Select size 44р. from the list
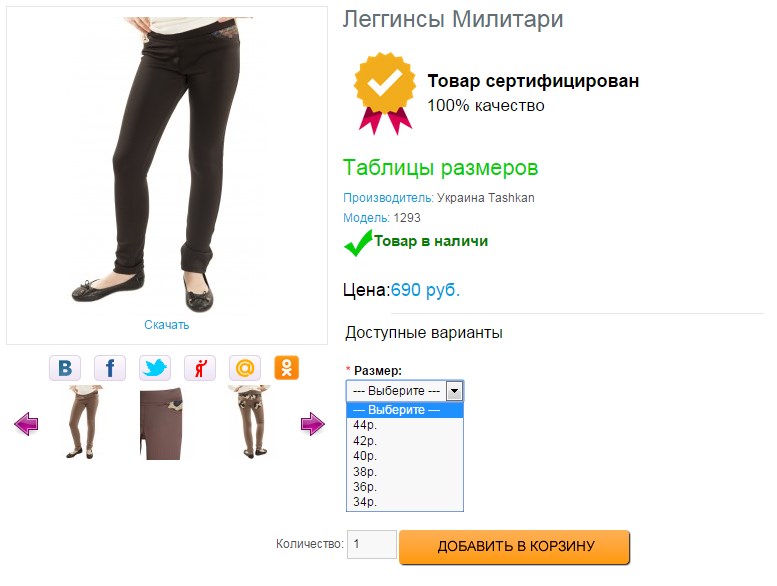The image size is (777, 586). 364,425
